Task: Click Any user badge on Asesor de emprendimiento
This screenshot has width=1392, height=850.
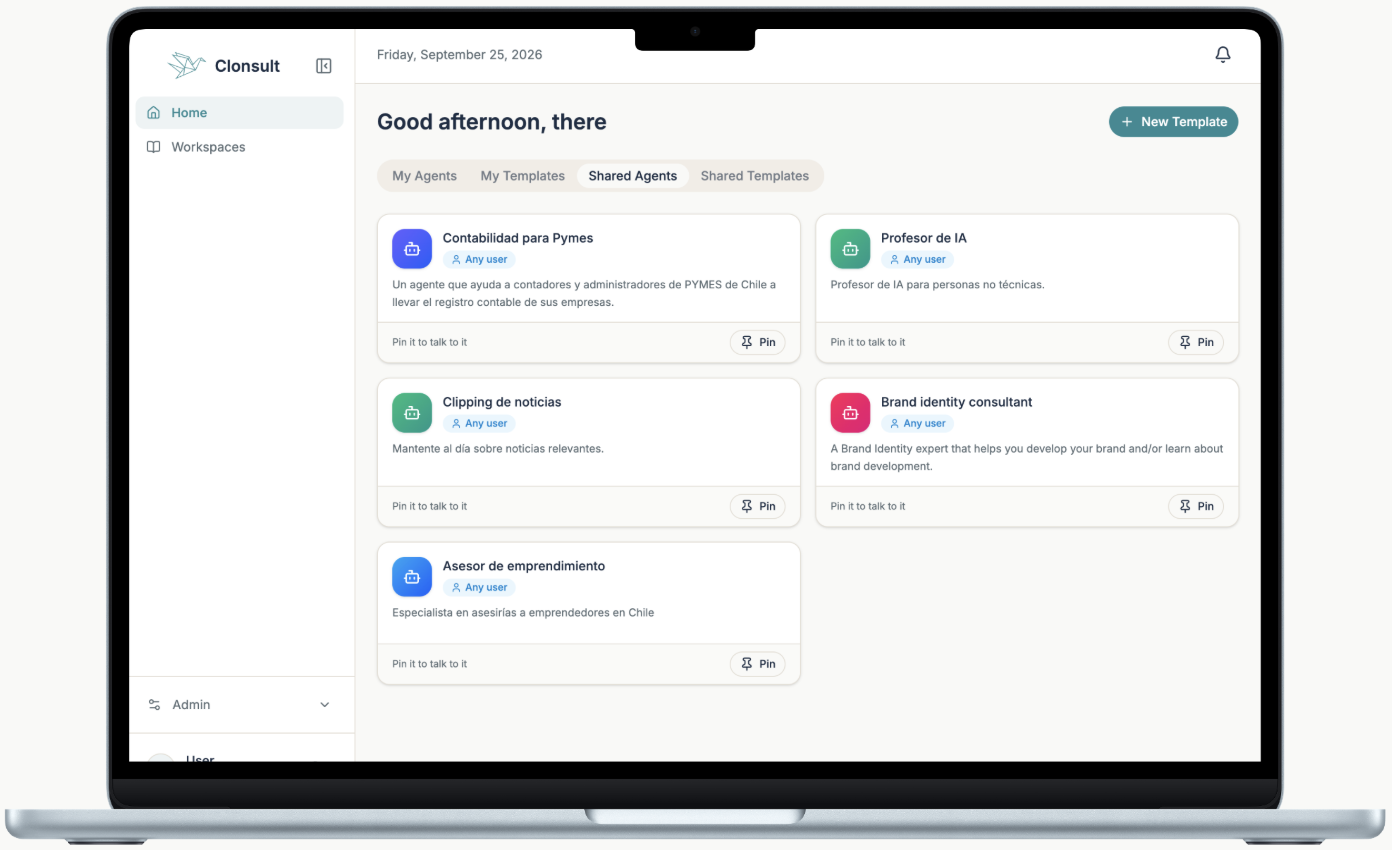Action: (479, 588)
